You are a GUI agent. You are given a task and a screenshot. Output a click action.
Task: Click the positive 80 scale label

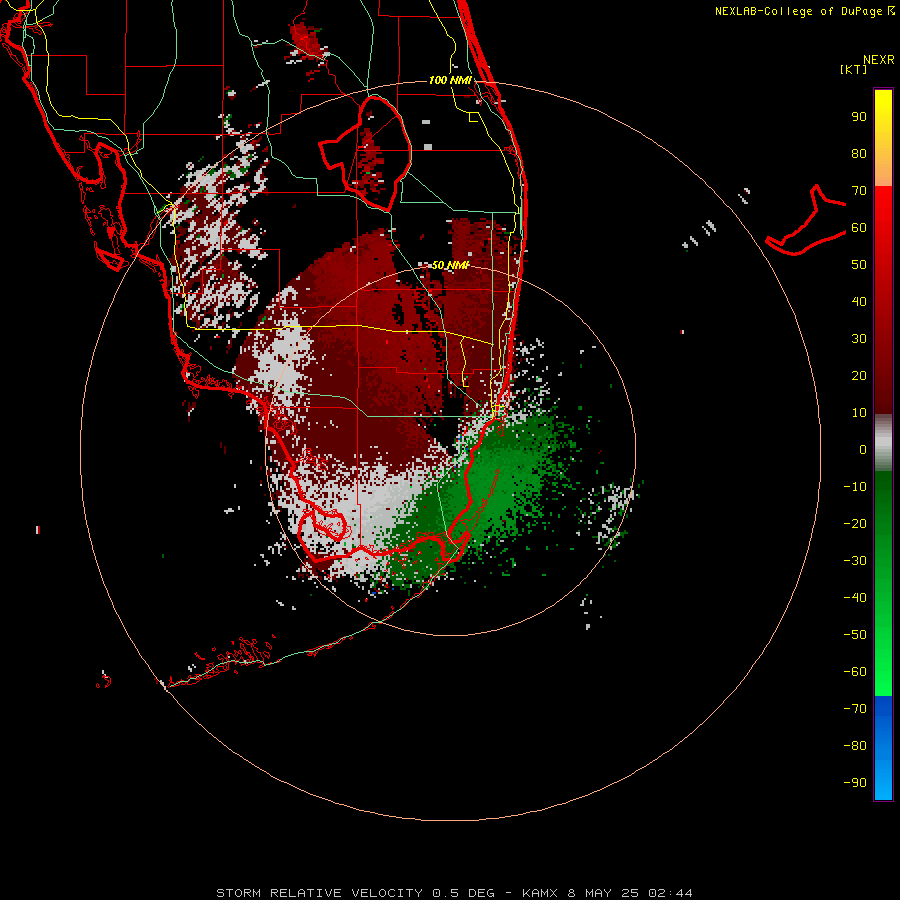tap(859, 154)
